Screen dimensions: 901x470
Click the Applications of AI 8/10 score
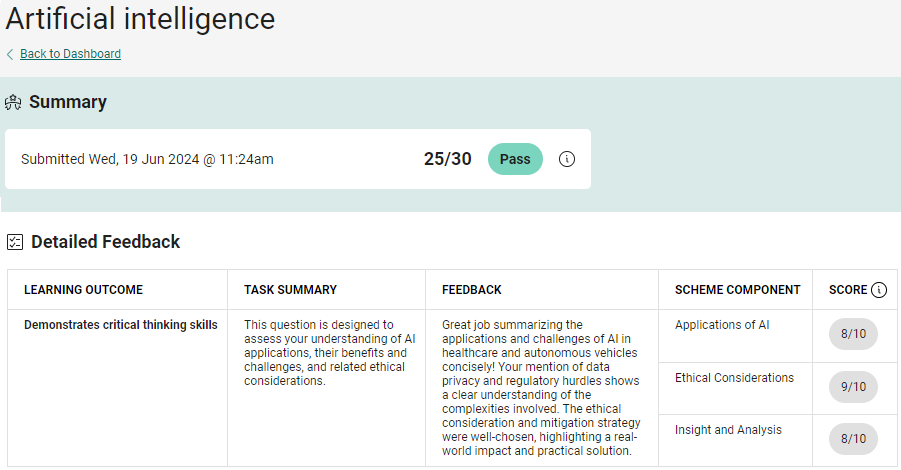click(x=853, y=334)
